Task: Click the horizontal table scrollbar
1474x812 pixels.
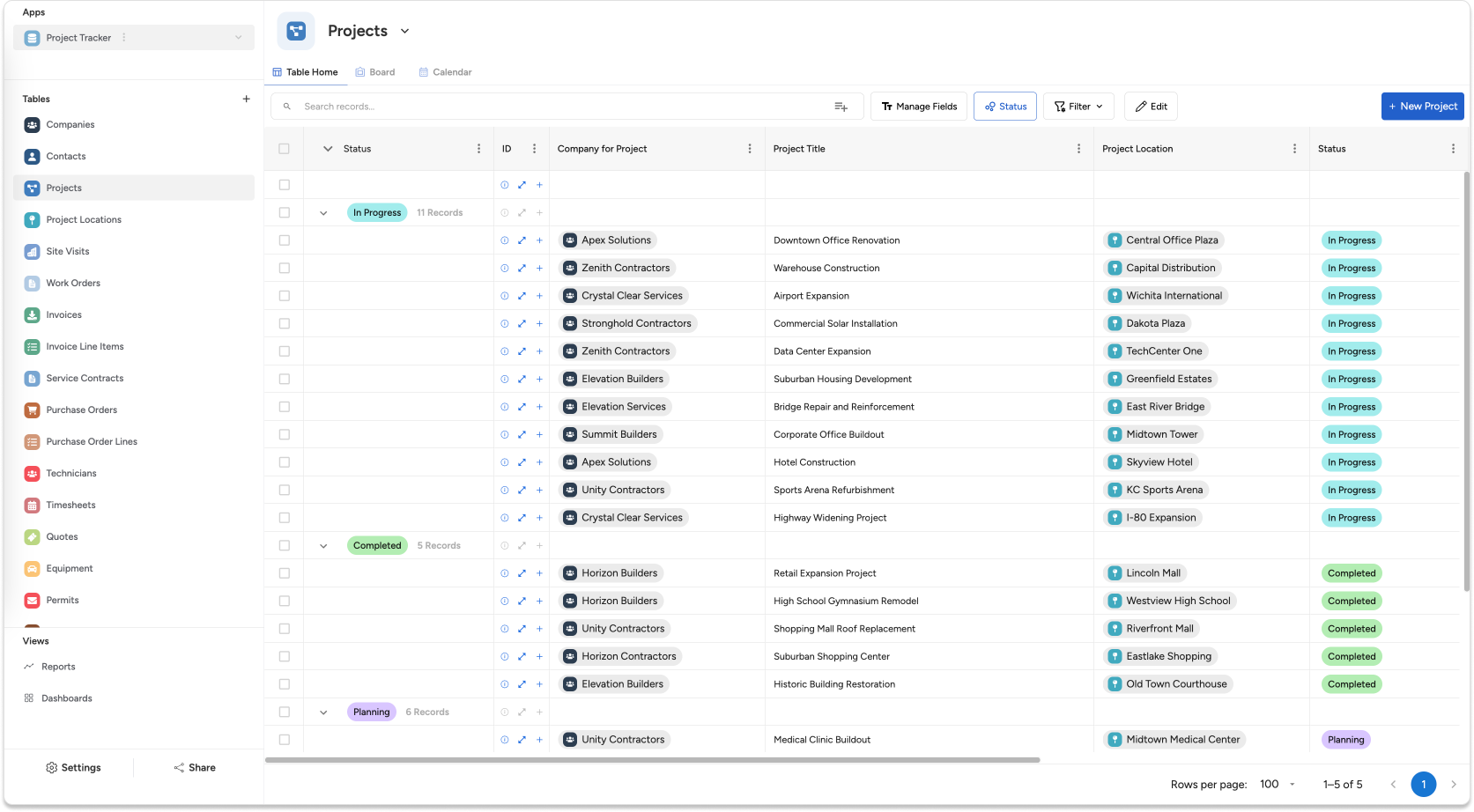Action: click(x=653, y=759)
